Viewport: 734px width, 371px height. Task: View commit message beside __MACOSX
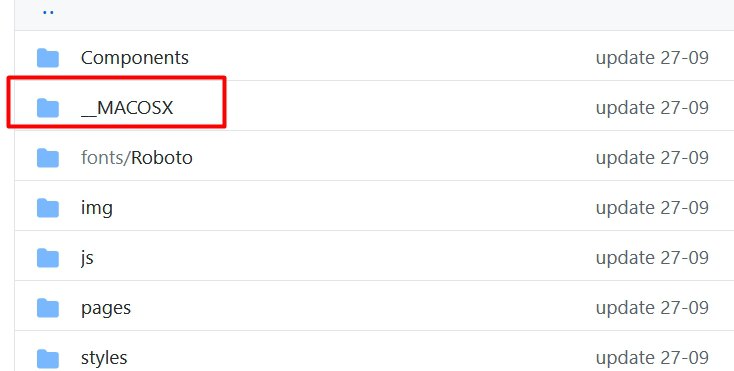click(x=652, y=108)
